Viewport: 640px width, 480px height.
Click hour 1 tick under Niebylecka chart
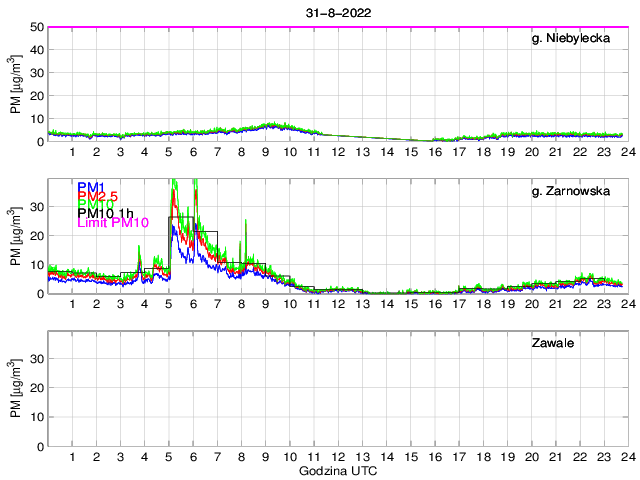pyautogui.click(x=72, y=151)
